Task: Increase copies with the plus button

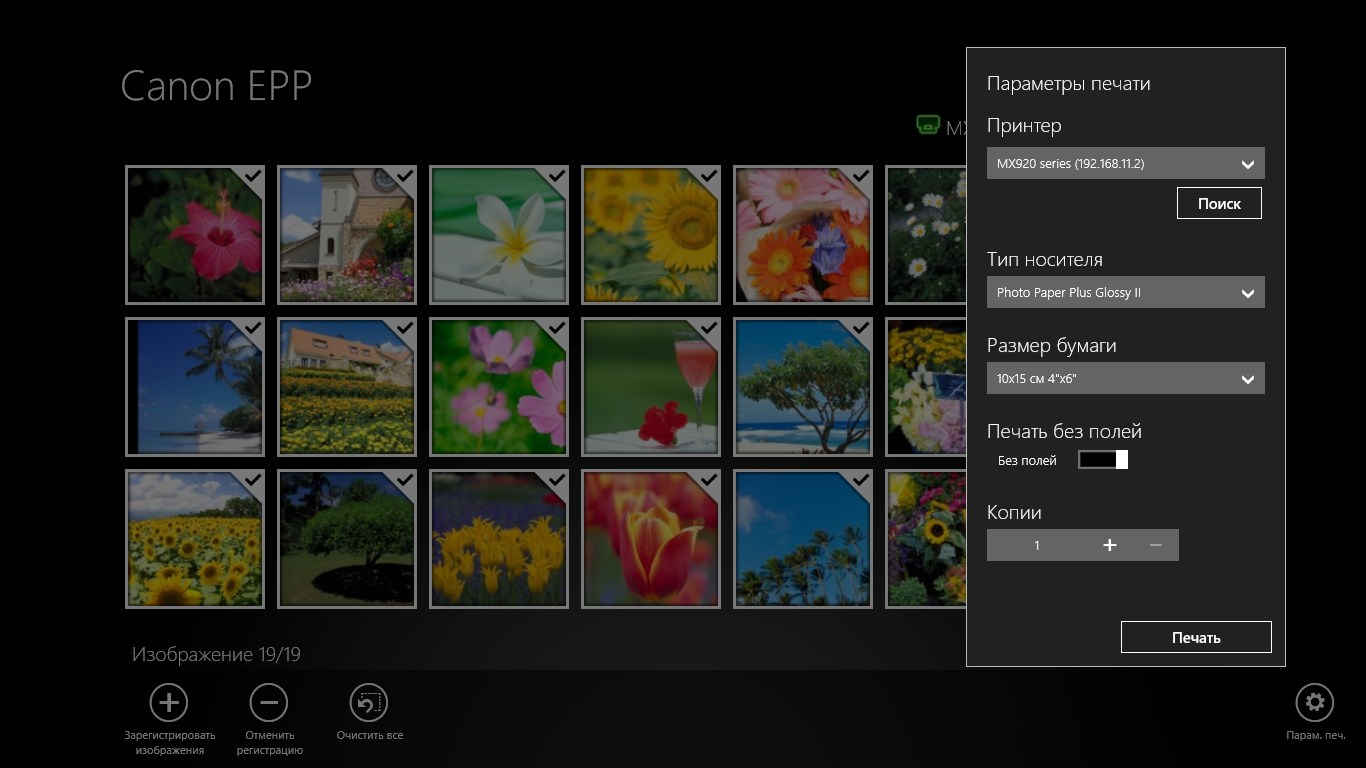Action: point(1109,545)
